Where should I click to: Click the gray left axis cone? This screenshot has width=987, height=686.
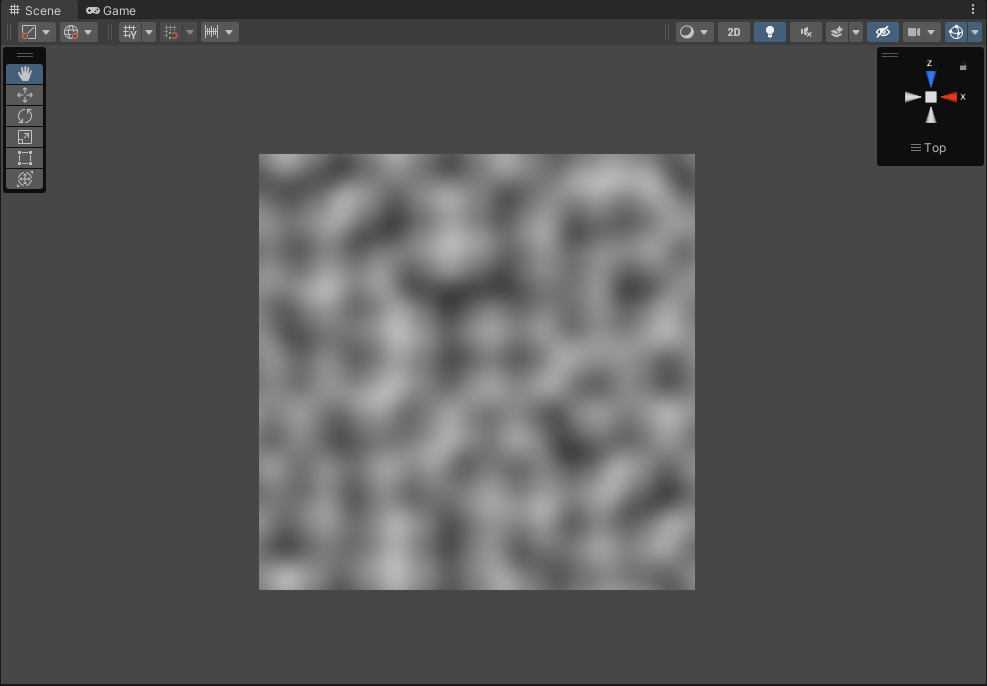click(913, 97)
